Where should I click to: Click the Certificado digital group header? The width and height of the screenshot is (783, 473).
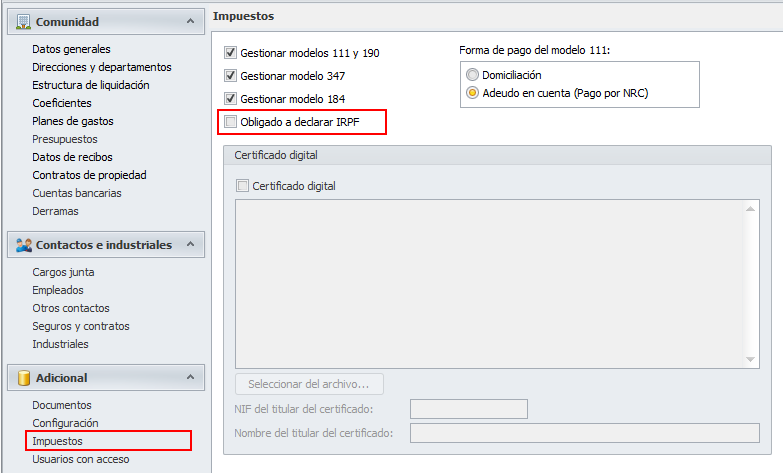coord(497,155)
